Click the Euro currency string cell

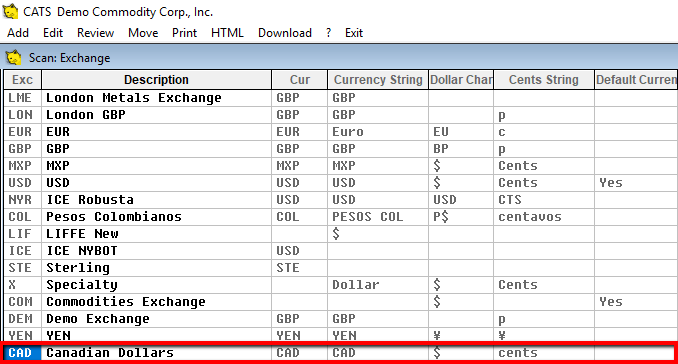pyautogui.click(x=378, y=132)
